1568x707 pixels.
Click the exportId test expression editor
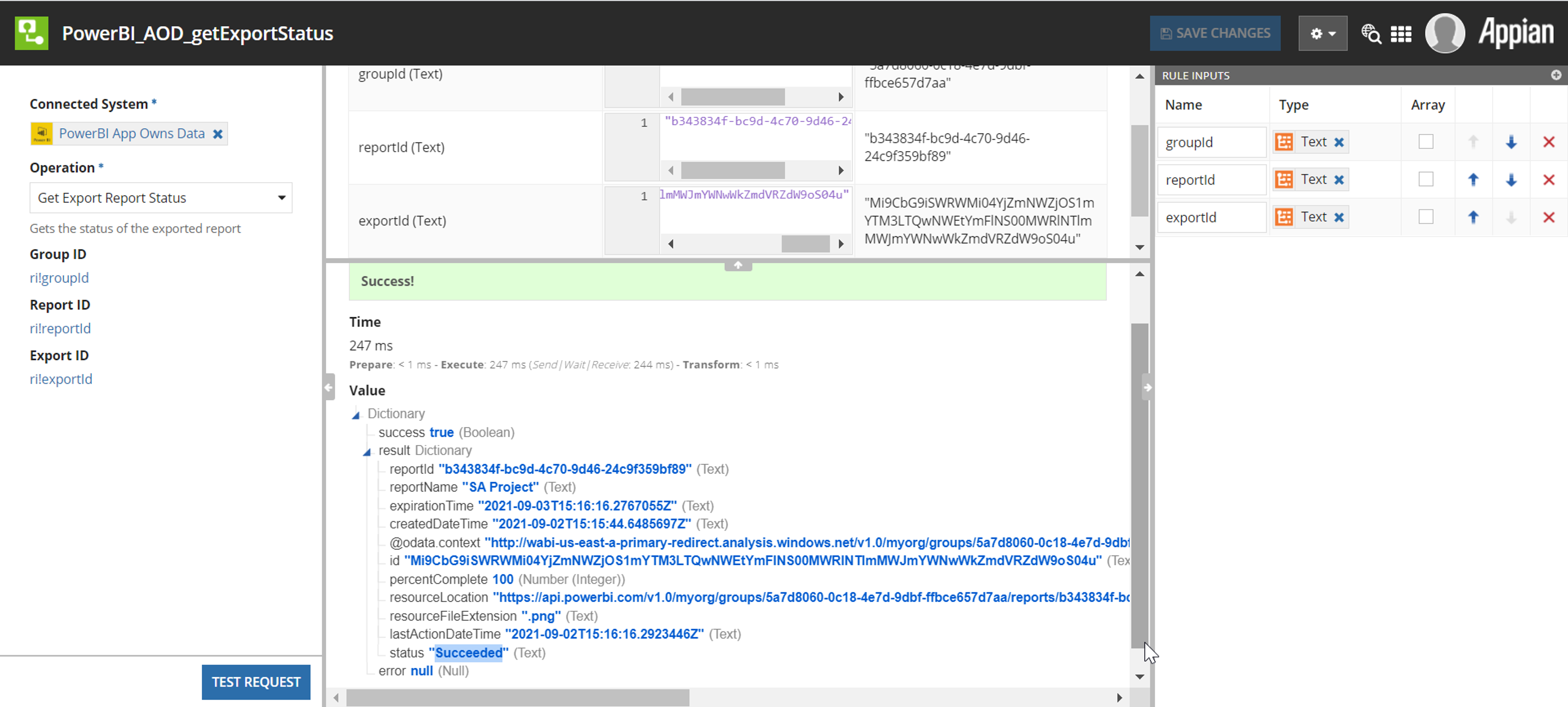[755, 211]
